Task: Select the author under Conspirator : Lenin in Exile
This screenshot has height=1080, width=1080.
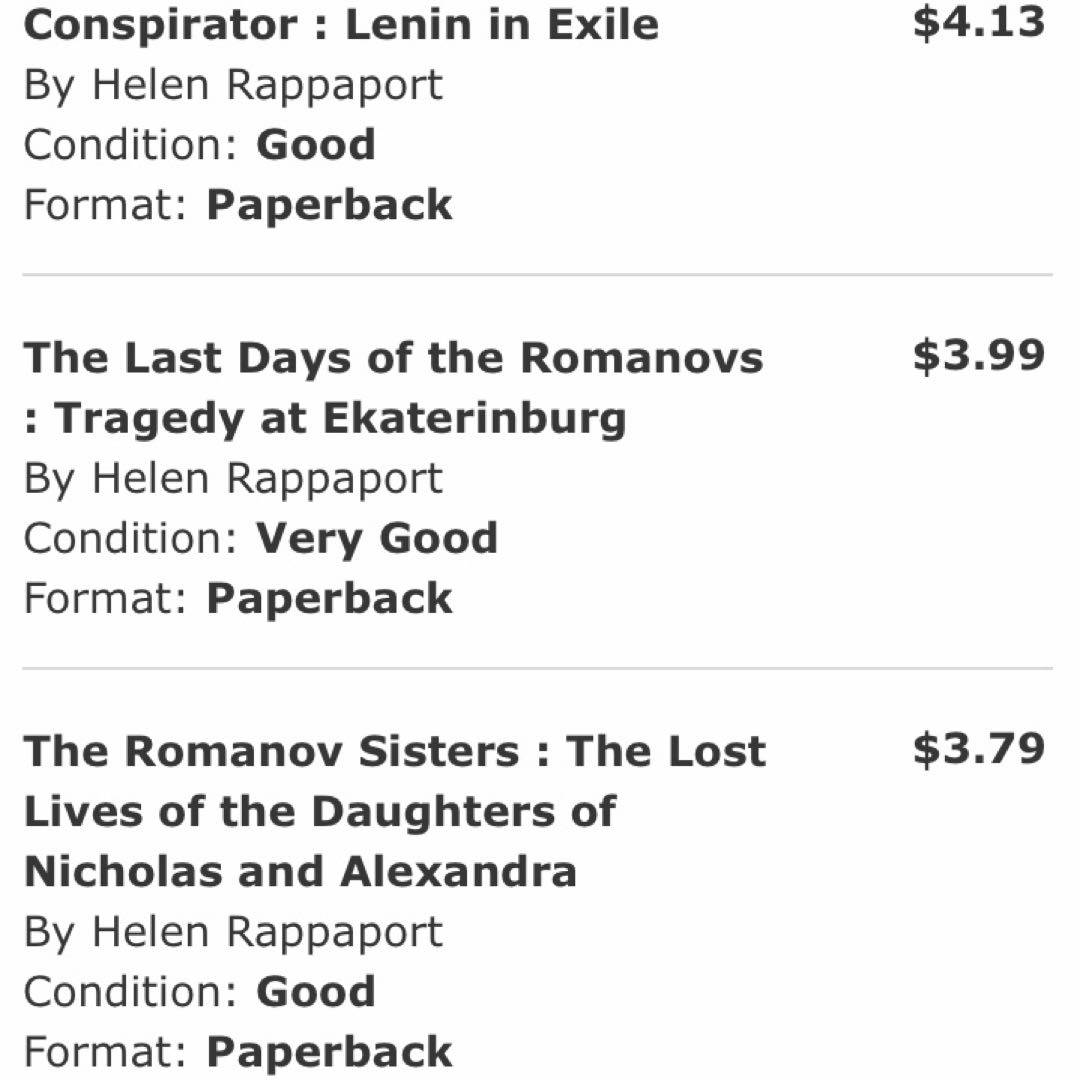Action: (233, 85)
